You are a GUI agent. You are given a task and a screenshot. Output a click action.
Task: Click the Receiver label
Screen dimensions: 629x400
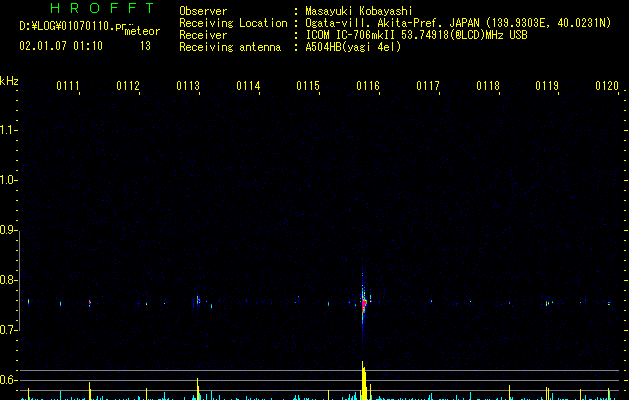coord(203,35)
